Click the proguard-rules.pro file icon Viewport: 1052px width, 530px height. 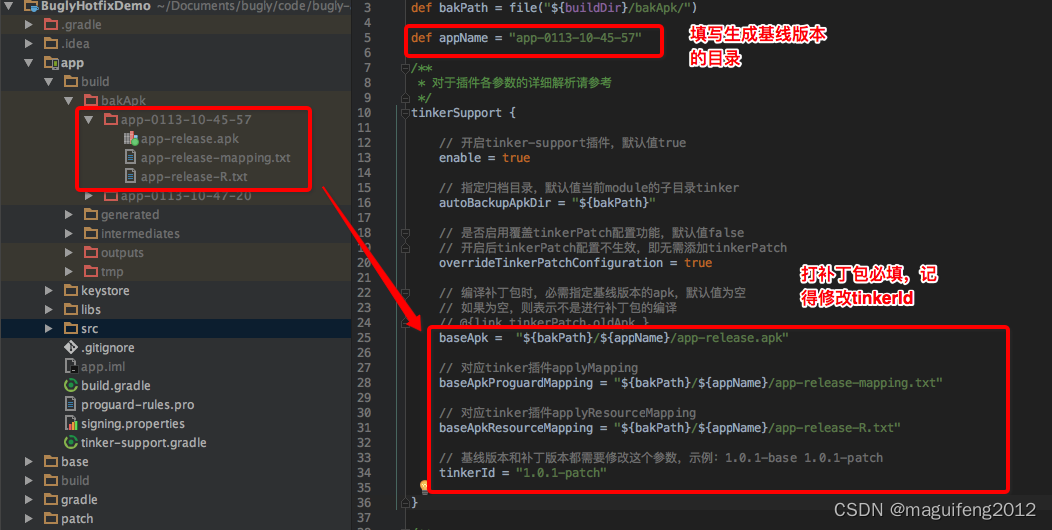coord(70,405)
